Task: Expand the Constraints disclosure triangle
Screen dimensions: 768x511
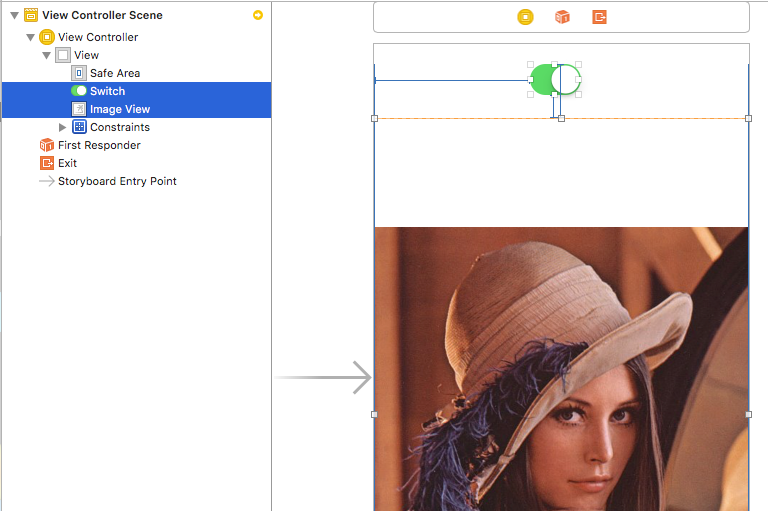Action: 62,127
